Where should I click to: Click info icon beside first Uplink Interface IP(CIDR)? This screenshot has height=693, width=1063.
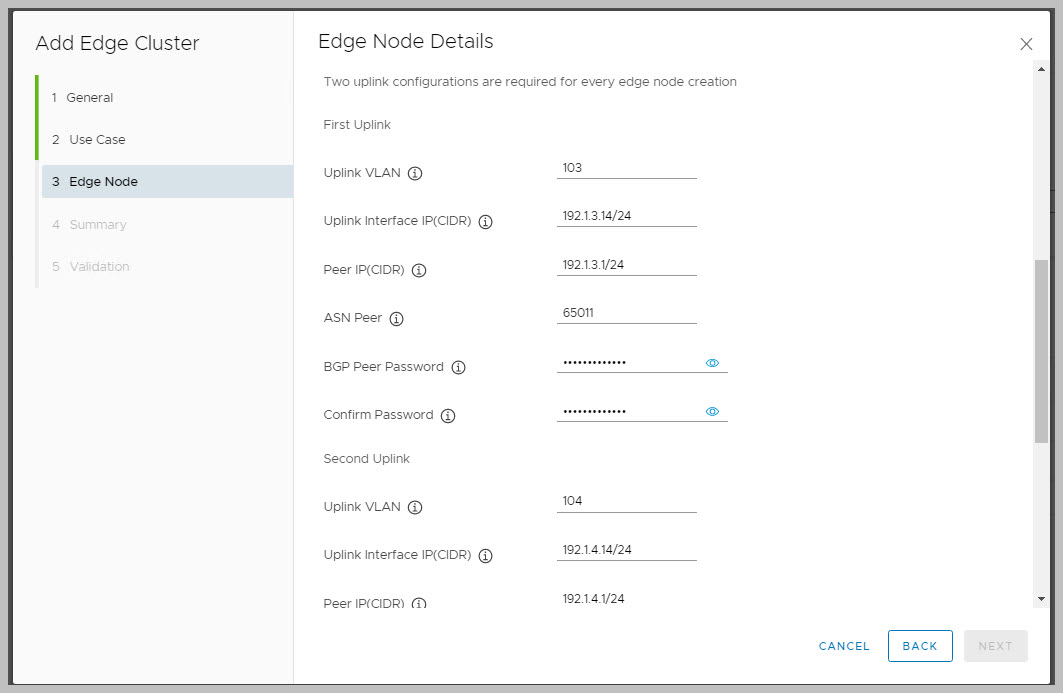coord(485,222)
